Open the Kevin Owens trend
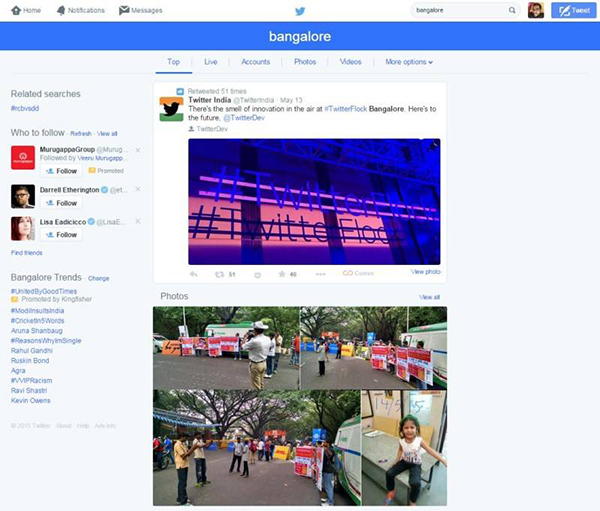Viewport: 600px width, 511px height. point(31,400)
